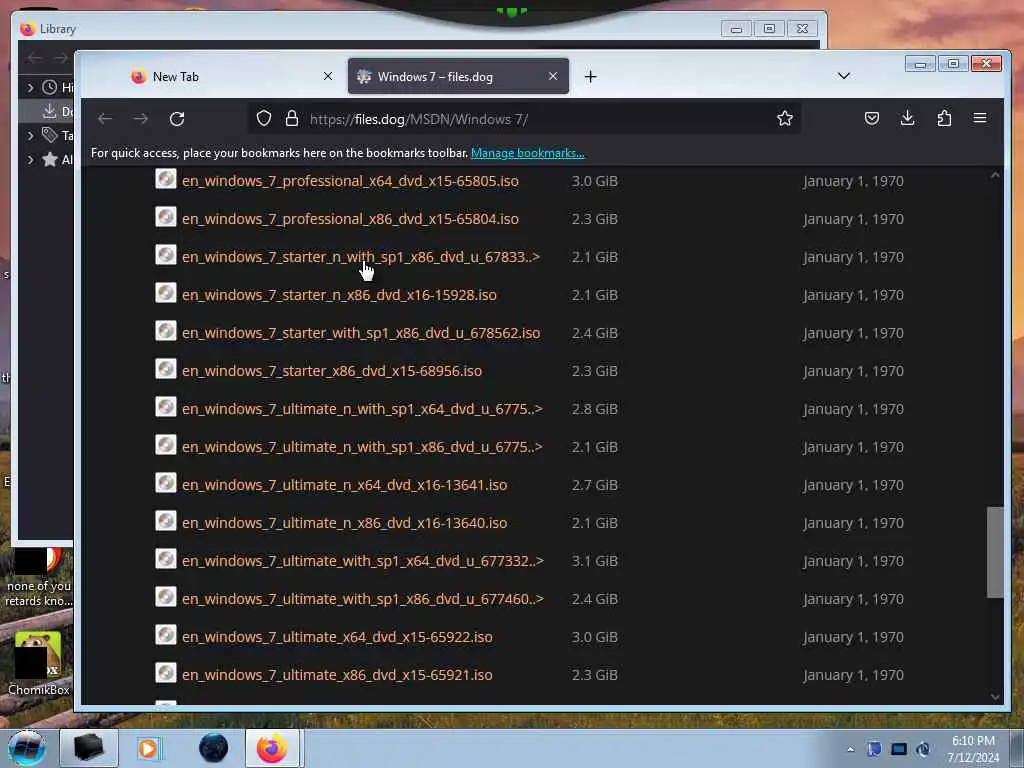This screenshot has height=768, width=1024.
Task: Click the scrollbar down arrow
Action: pyautogui.click(x=995, y=697)
